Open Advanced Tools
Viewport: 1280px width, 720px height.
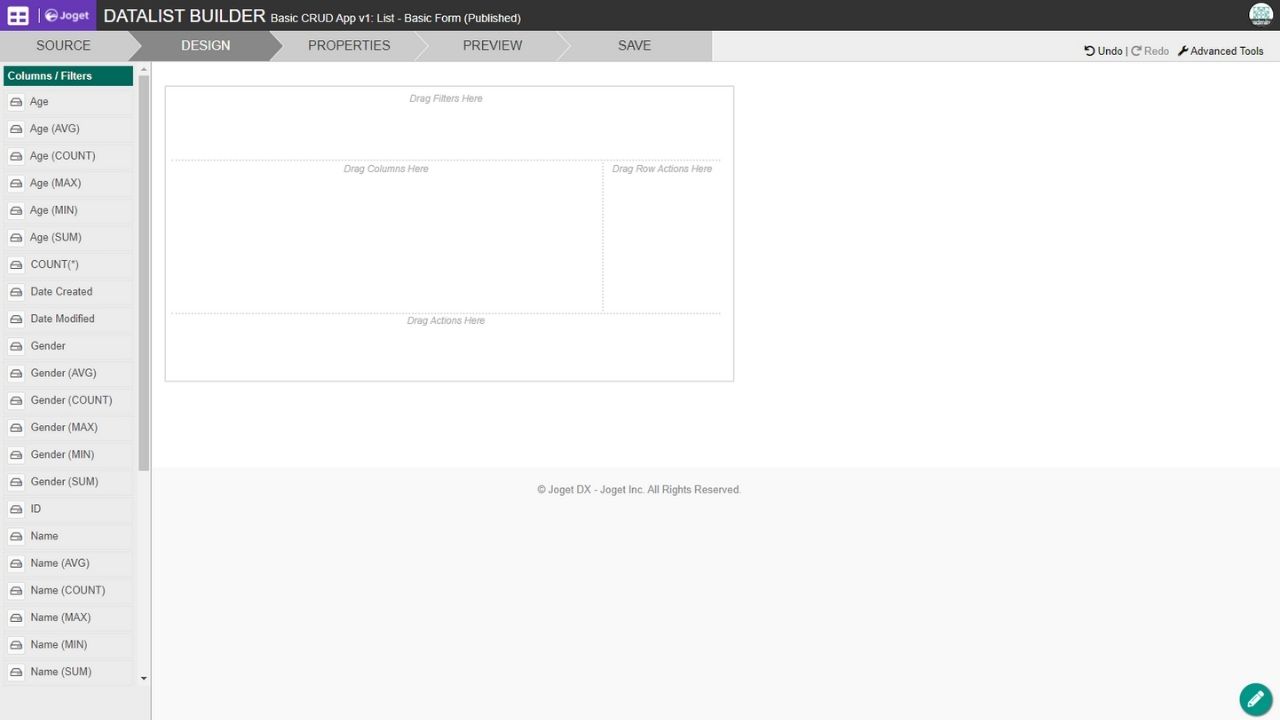(x=1220, y=51)
